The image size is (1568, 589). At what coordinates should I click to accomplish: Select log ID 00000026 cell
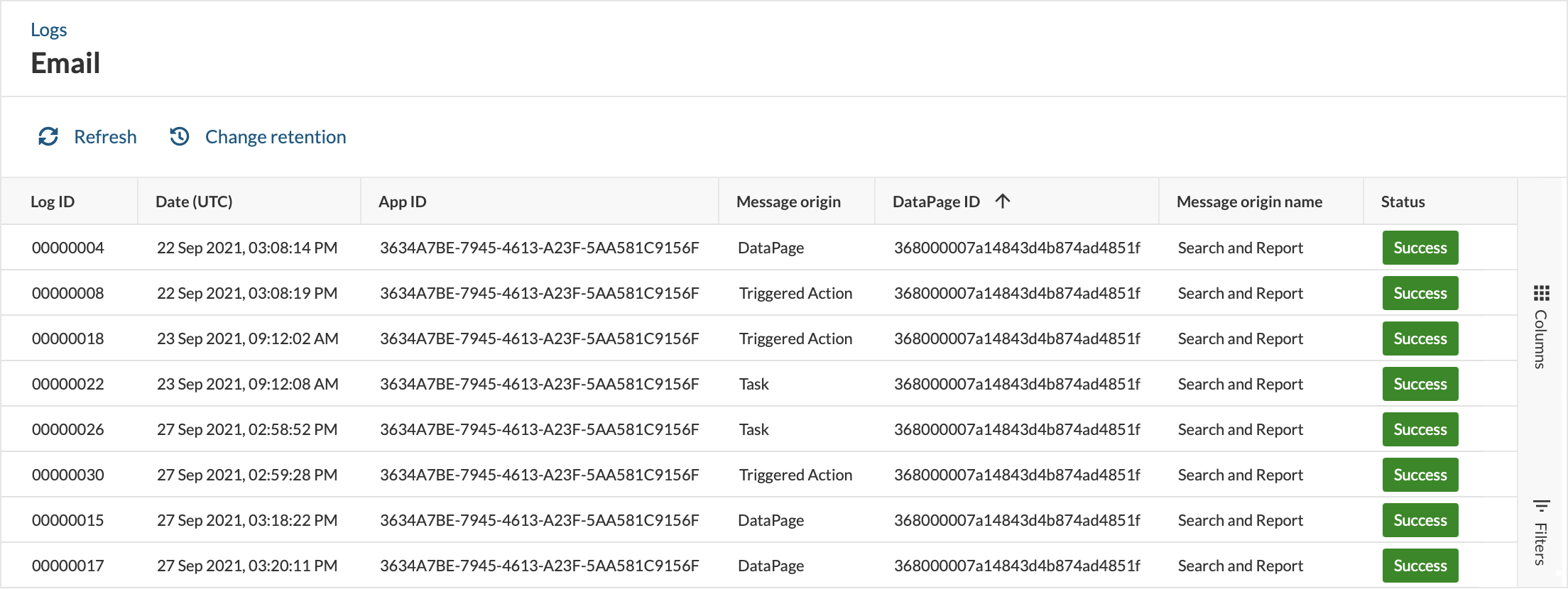[x=68, y=429]
